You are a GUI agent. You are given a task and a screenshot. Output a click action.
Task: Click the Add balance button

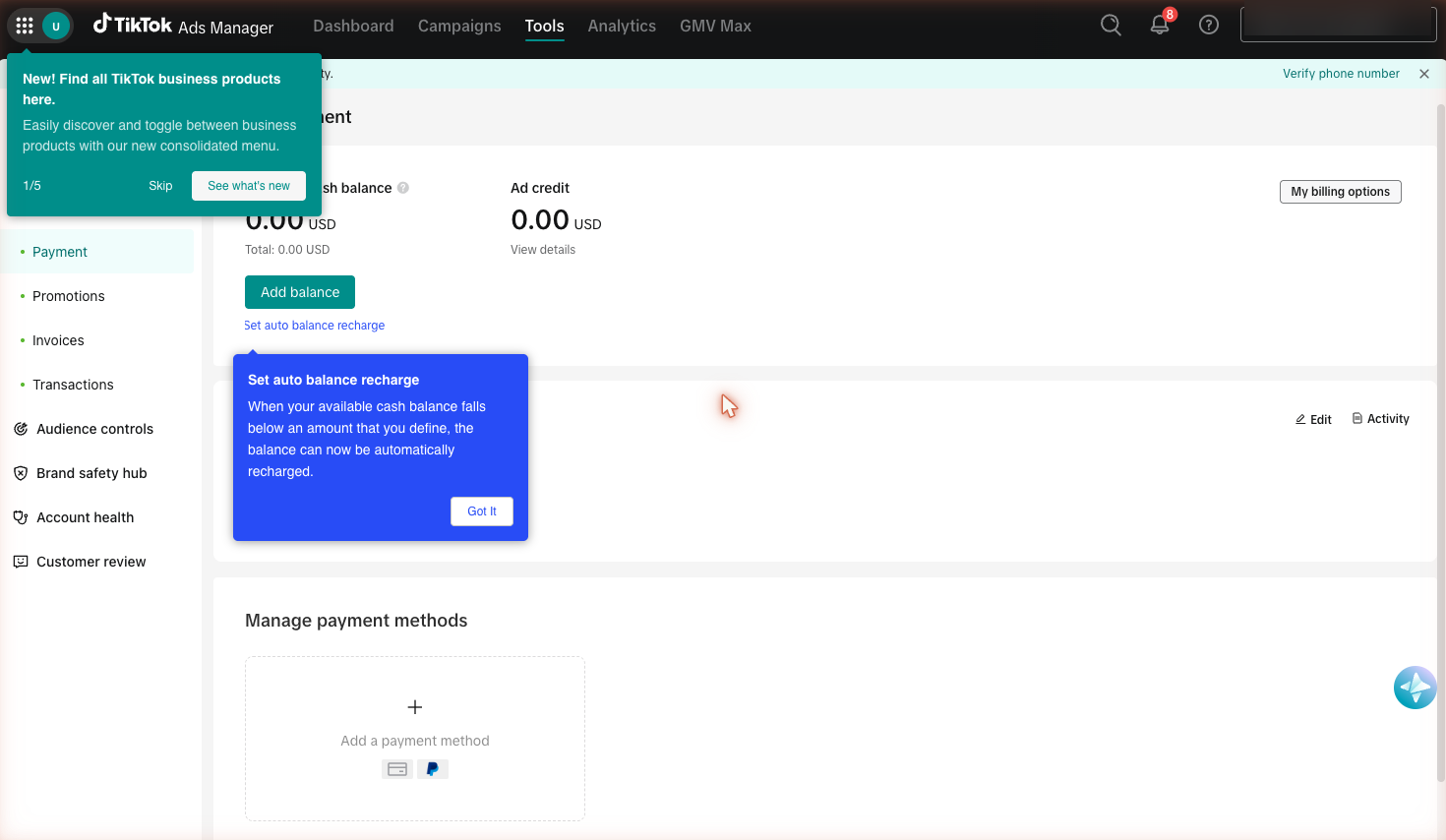pos(300,292)
